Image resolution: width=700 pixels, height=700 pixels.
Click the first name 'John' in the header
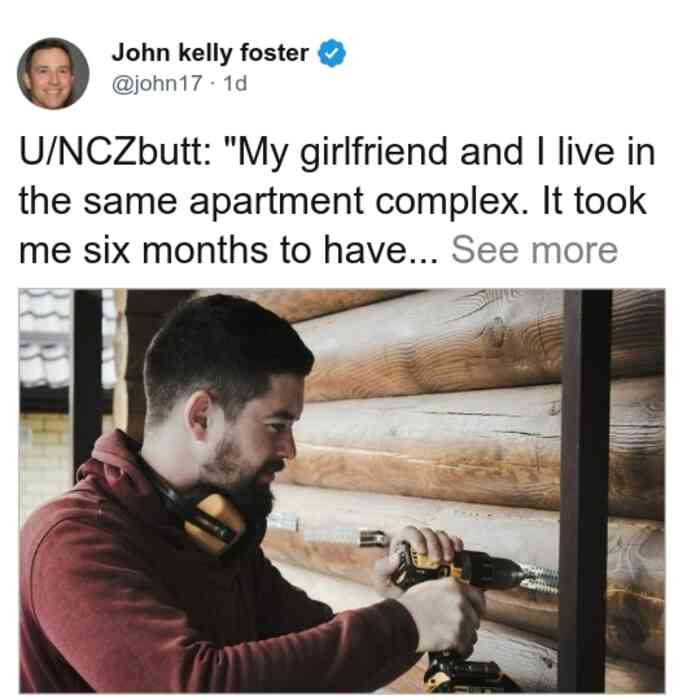click(x=141, y=53)
